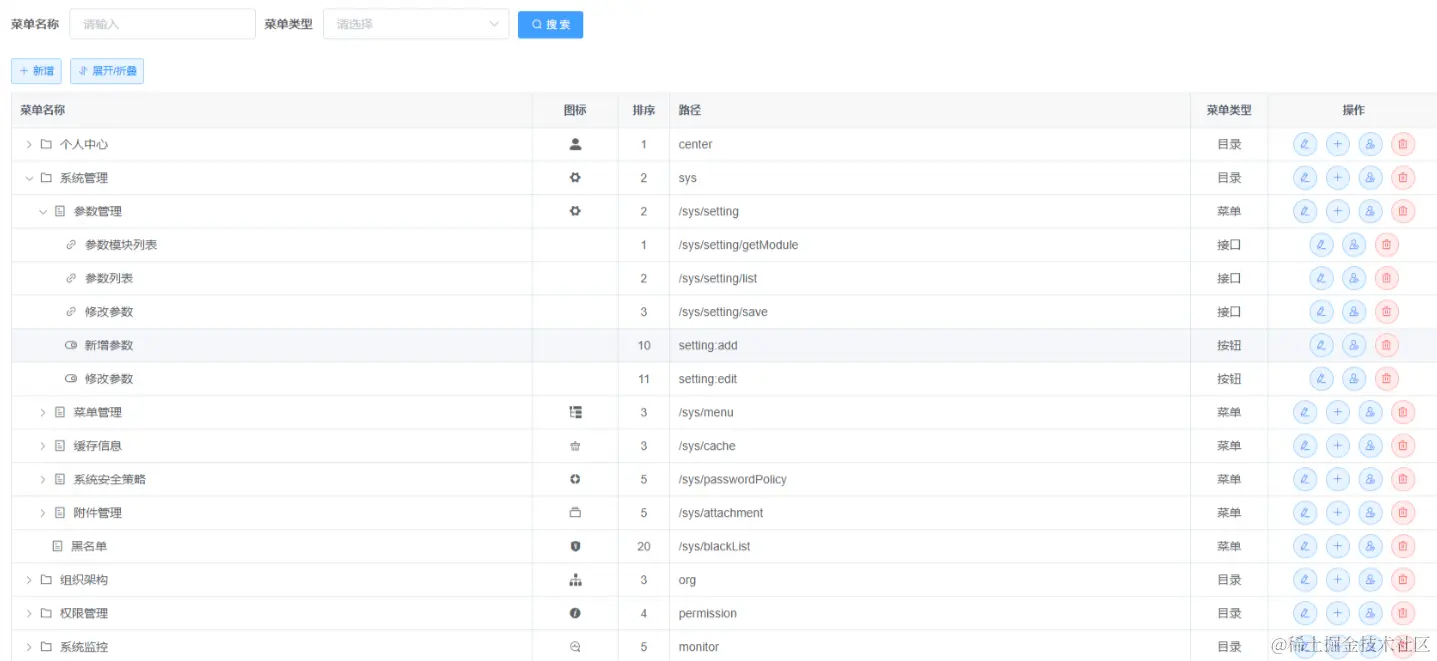Click the 展开/折叠 button
Viewport: 1437px width, 661px height.
(x=107, y=71)
